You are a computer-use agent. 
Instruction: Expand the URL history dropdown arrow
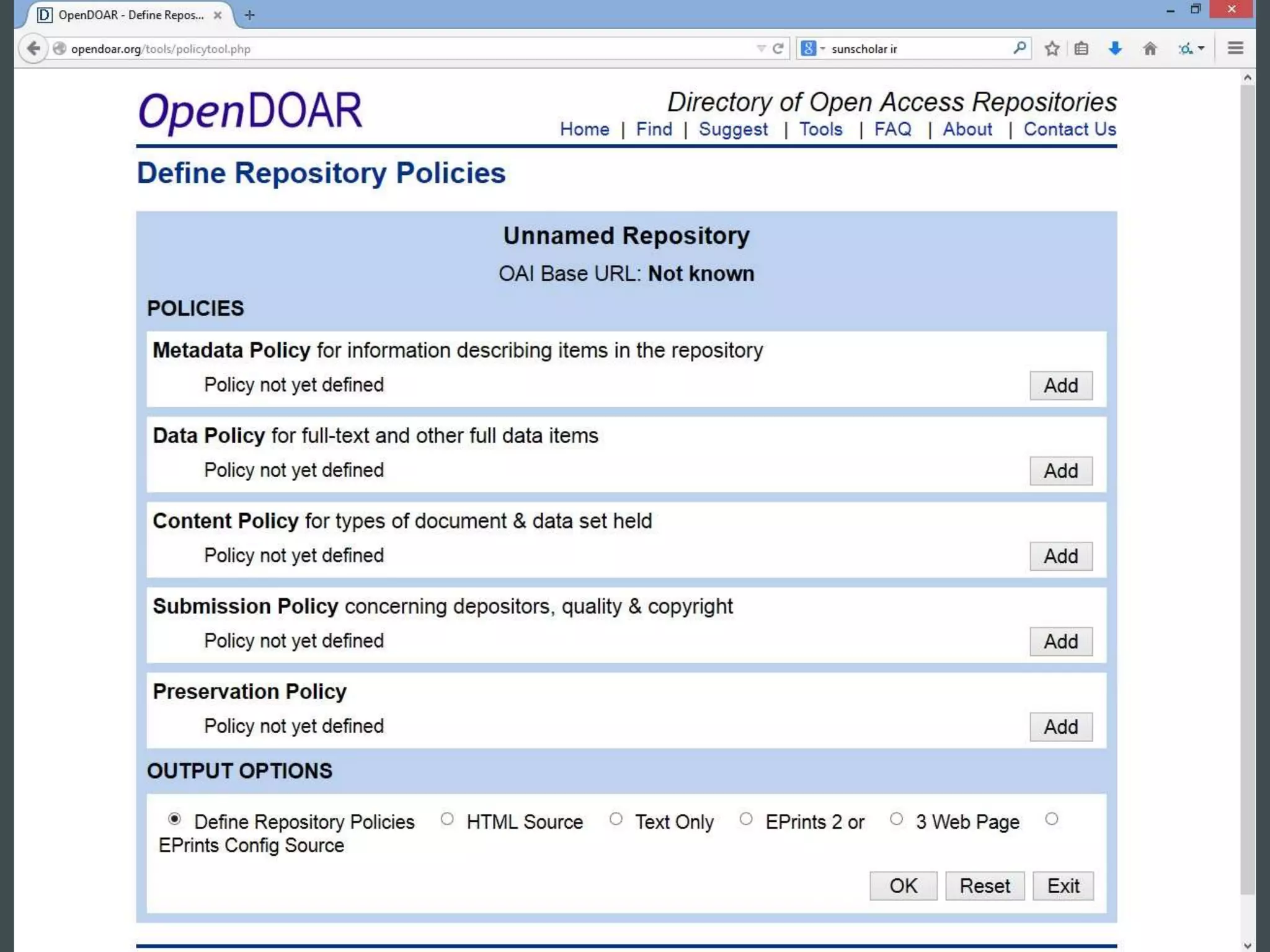click(761, 48)
